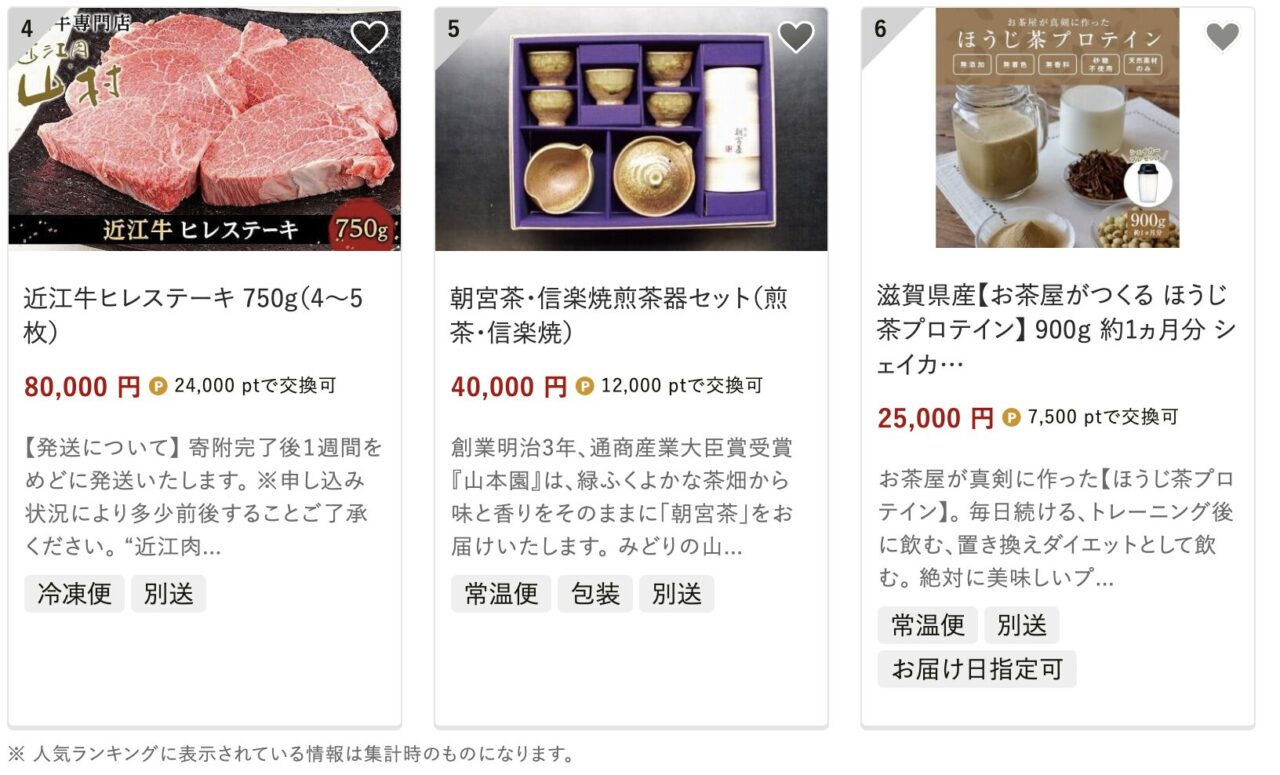Click point coin icon beside 12,000 pt

point(585,386)
